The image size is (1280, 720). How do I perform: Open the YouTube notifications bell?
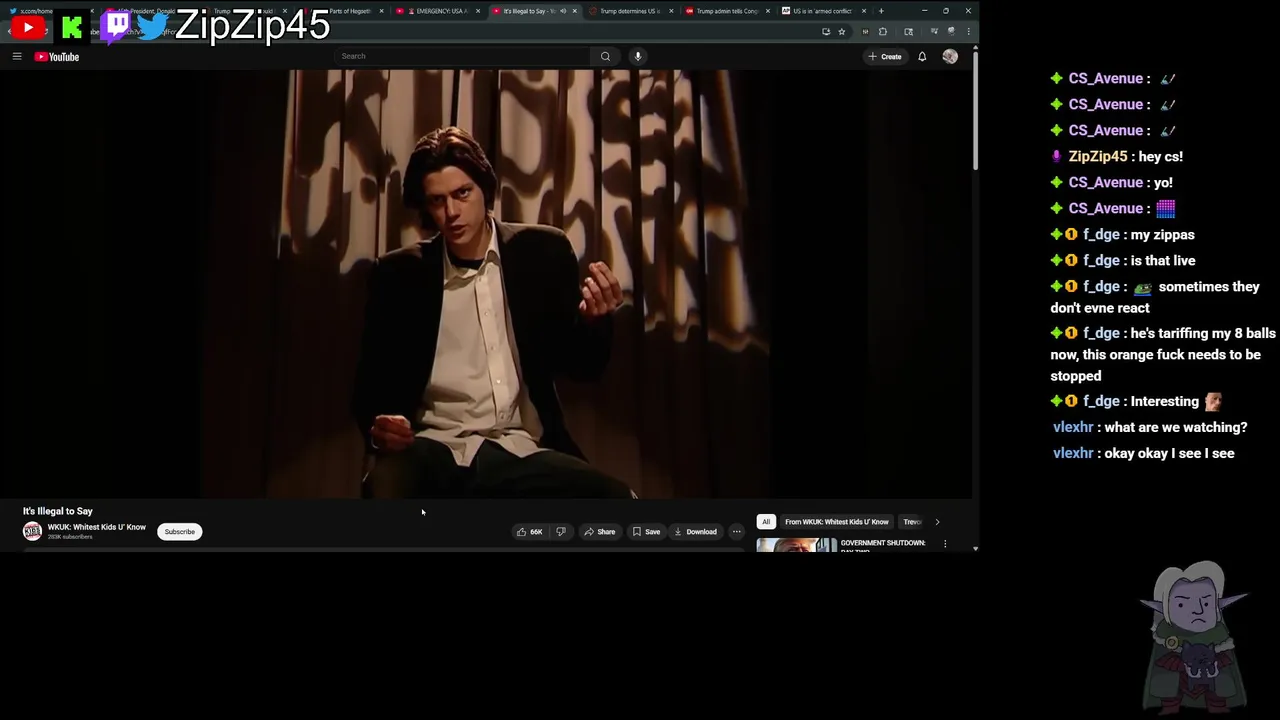tap(922, 57)
